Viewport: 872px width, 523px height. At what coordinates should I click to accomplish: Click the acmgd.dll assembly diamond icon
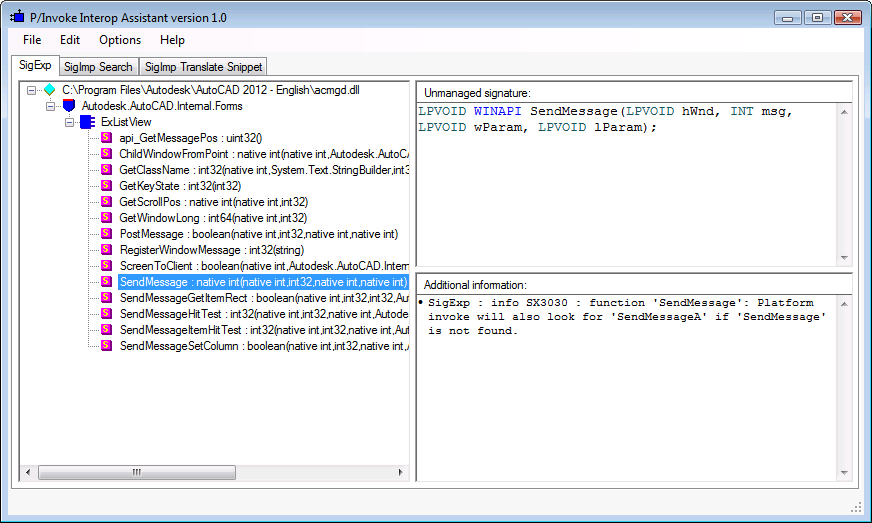50,90
